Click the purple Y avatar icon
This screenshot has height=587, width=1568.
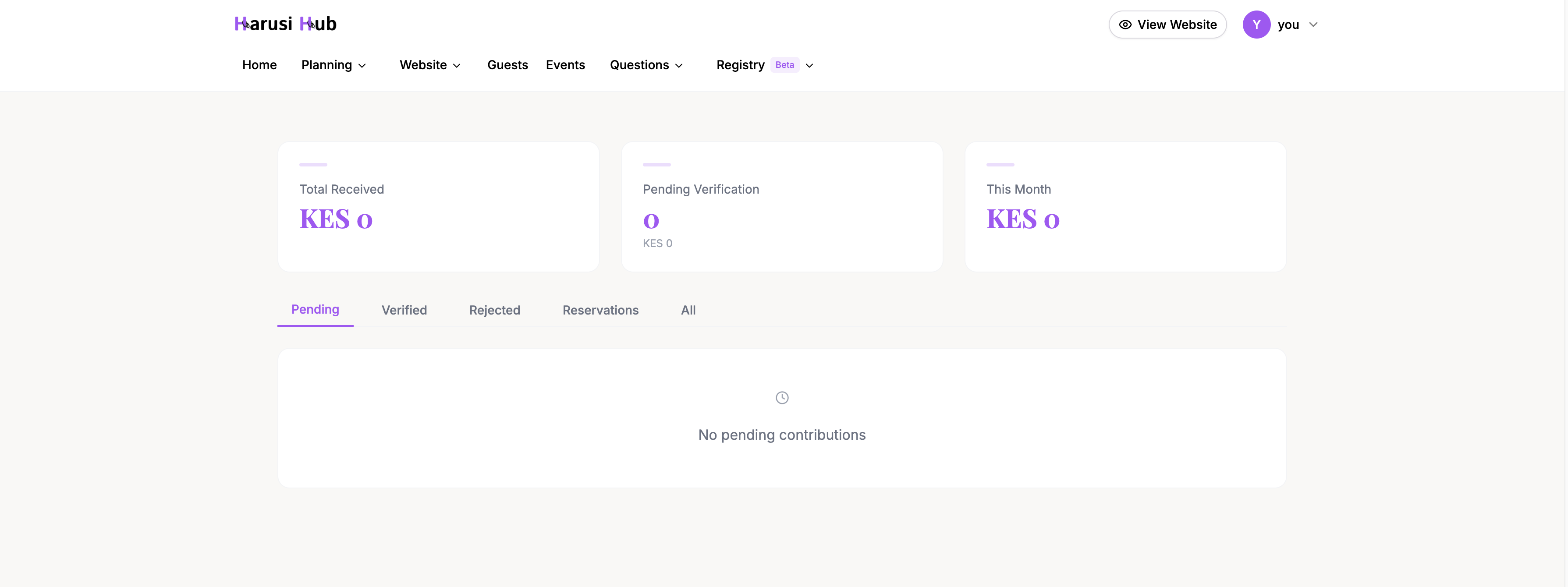pyautogui.click(x=1256, y=25)
